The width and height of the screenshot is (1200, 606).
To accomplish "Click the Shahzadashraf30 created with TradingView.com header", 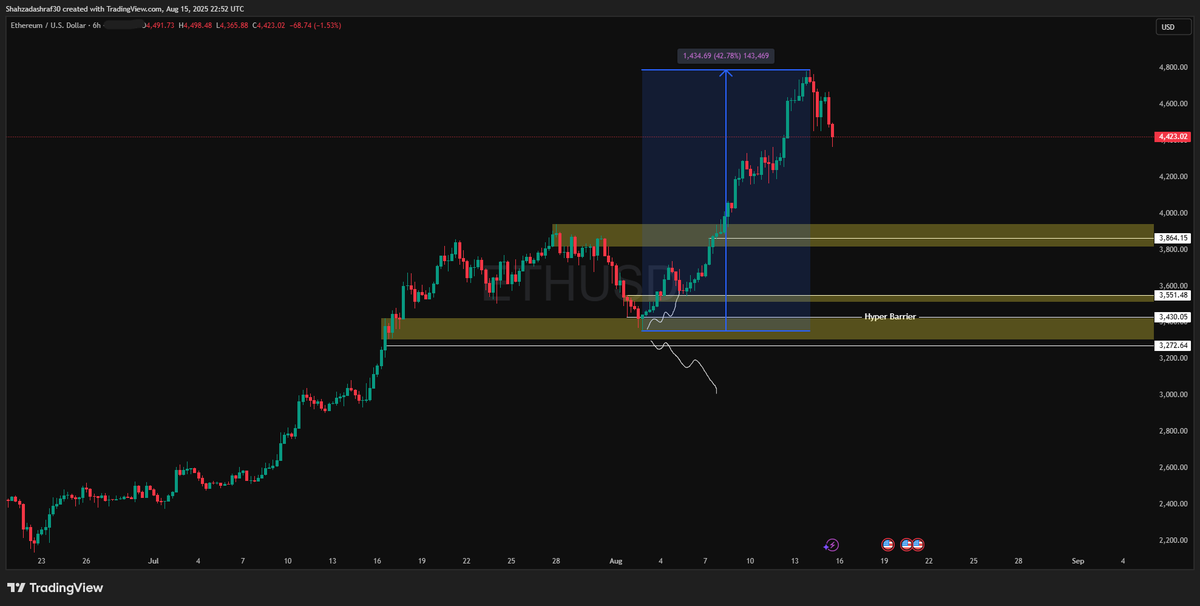I will point(124,8).
